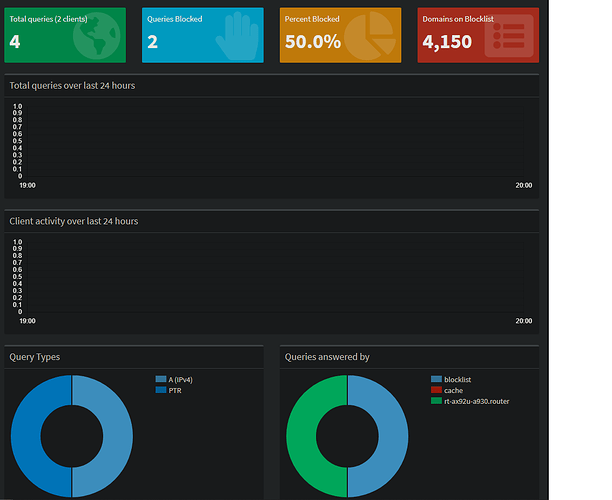Click the blocklist legend color box
The image size is (612, 500).
click(436, 380)
